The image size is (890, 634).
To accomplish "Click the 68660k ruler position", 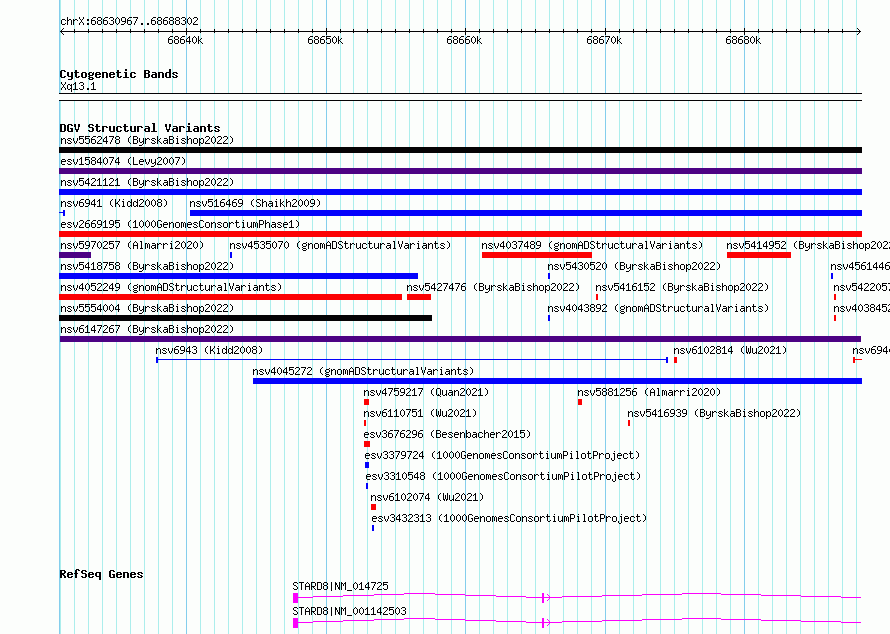I will pyautogui.click(x=464, y=40).
